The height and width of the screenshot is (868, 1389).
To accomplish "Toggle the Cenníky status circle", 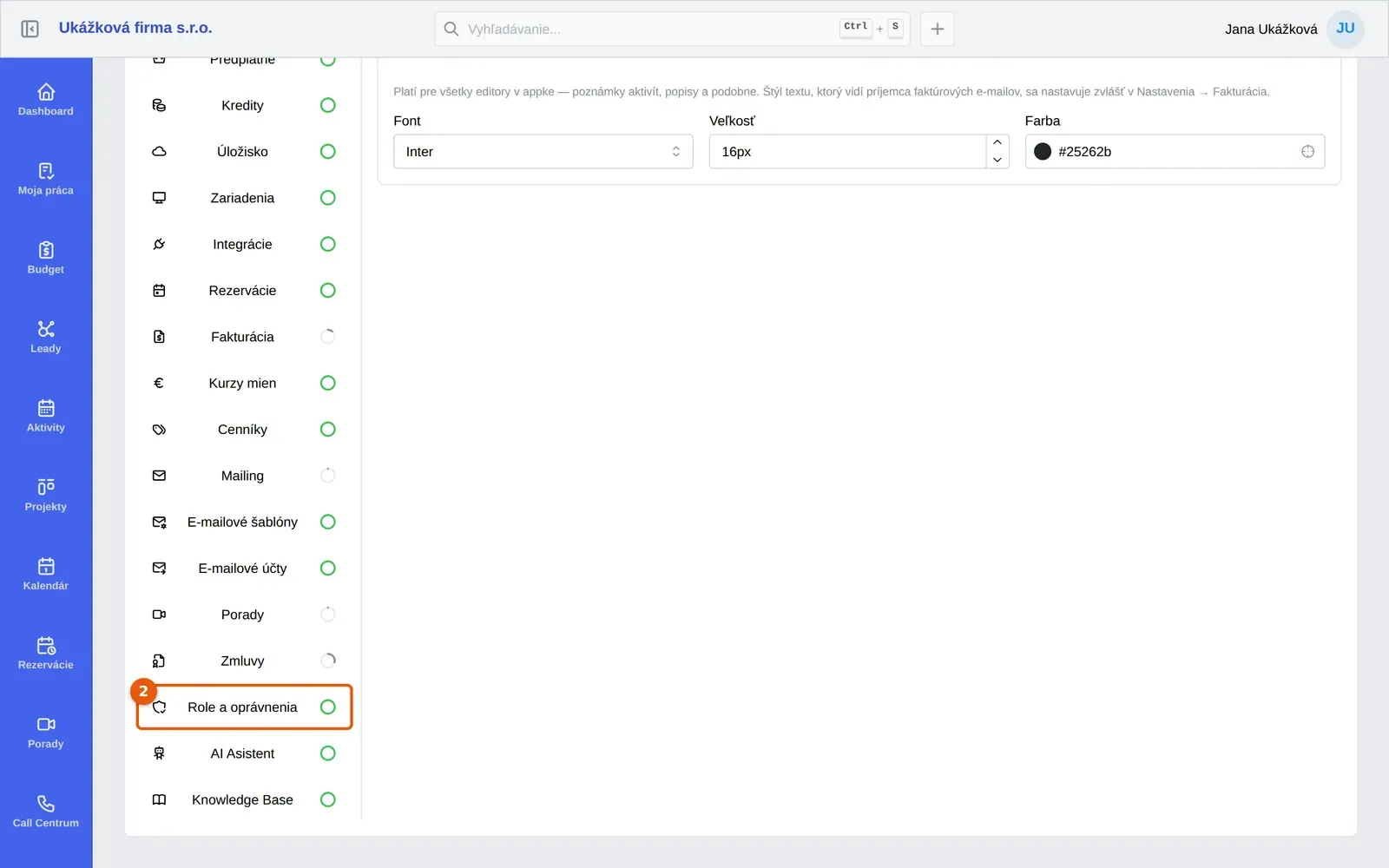I will tap(327, 429).
